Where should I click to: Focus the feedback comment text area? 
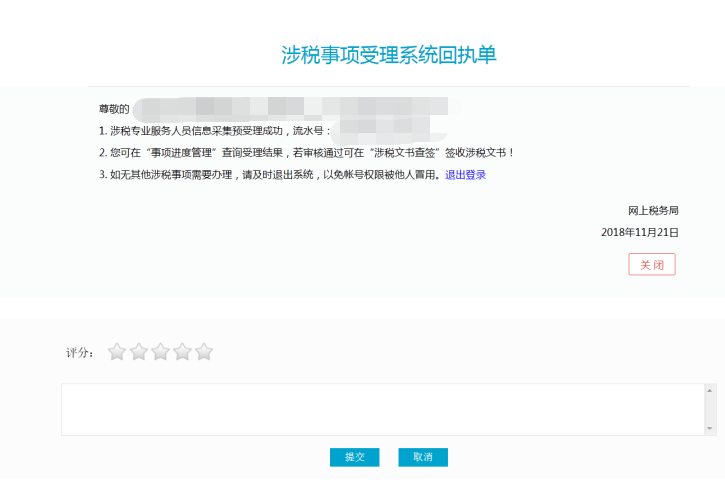tap(383, 409)
